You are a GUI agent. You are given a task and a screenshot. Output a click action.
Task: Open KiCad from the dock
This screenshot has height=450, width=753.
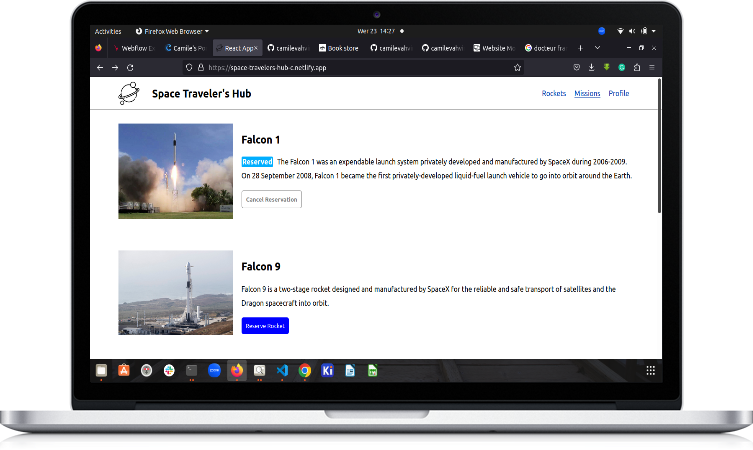(x=328, y=370)
